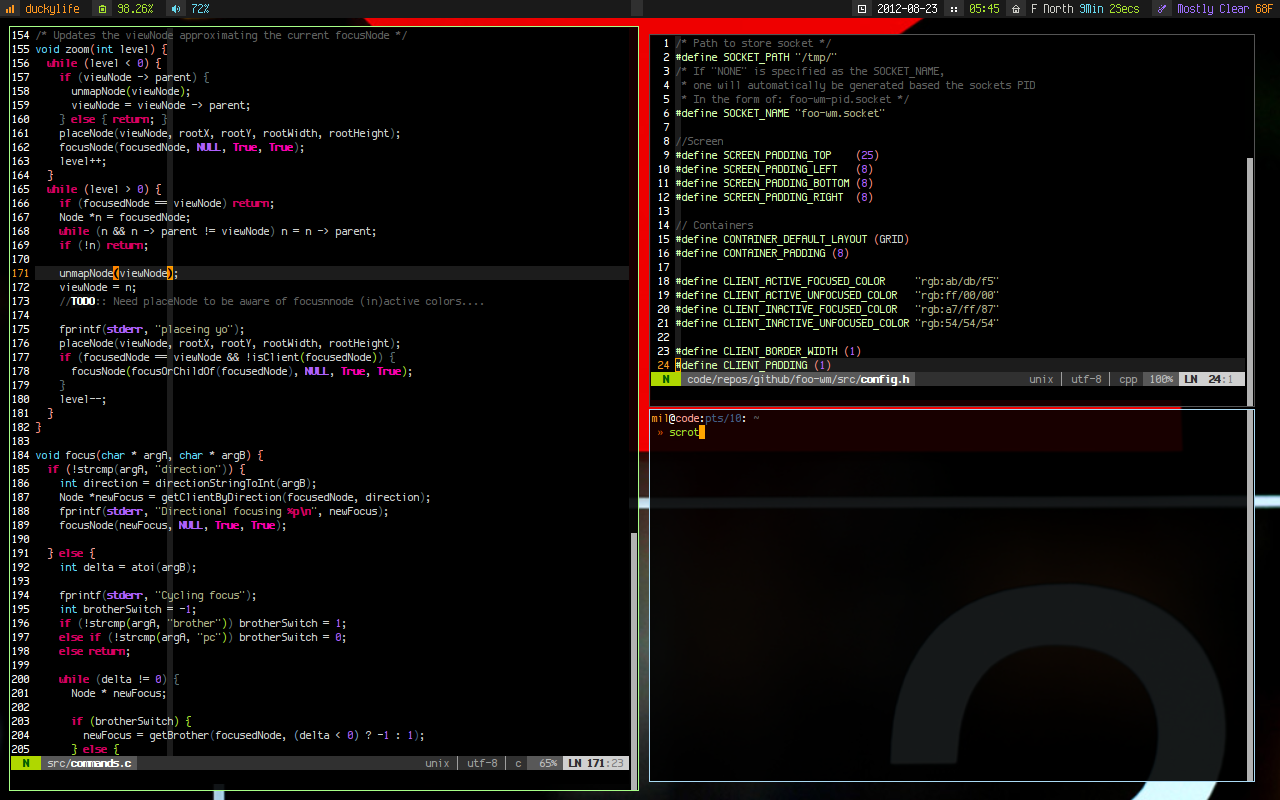
Task: Click line 172 'viewNode = n;'
Action: [97, 287]
